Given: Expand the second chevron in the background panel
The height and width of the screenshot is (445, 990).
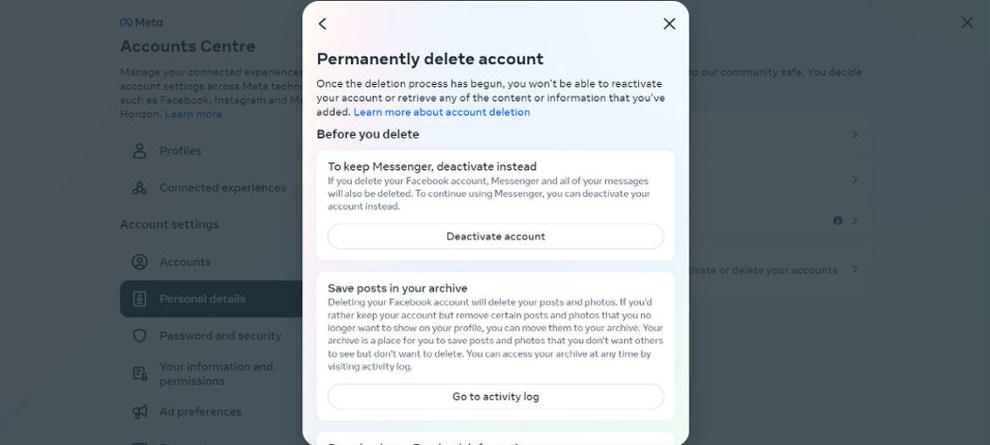Looking at the screenshot, I should pyautogui.click(x=855, y=179).
